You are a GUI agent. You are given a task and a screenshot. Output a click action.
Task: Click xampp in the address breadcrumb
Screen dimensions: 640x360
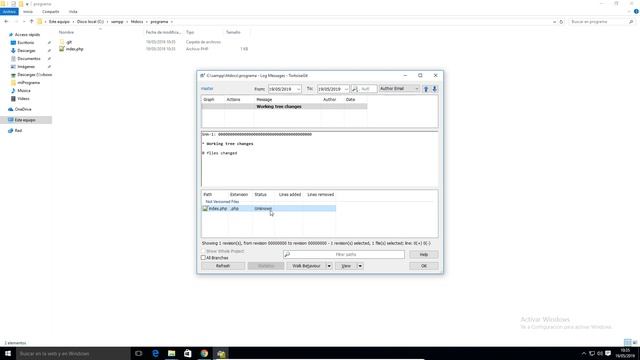(x=117, y=22)
